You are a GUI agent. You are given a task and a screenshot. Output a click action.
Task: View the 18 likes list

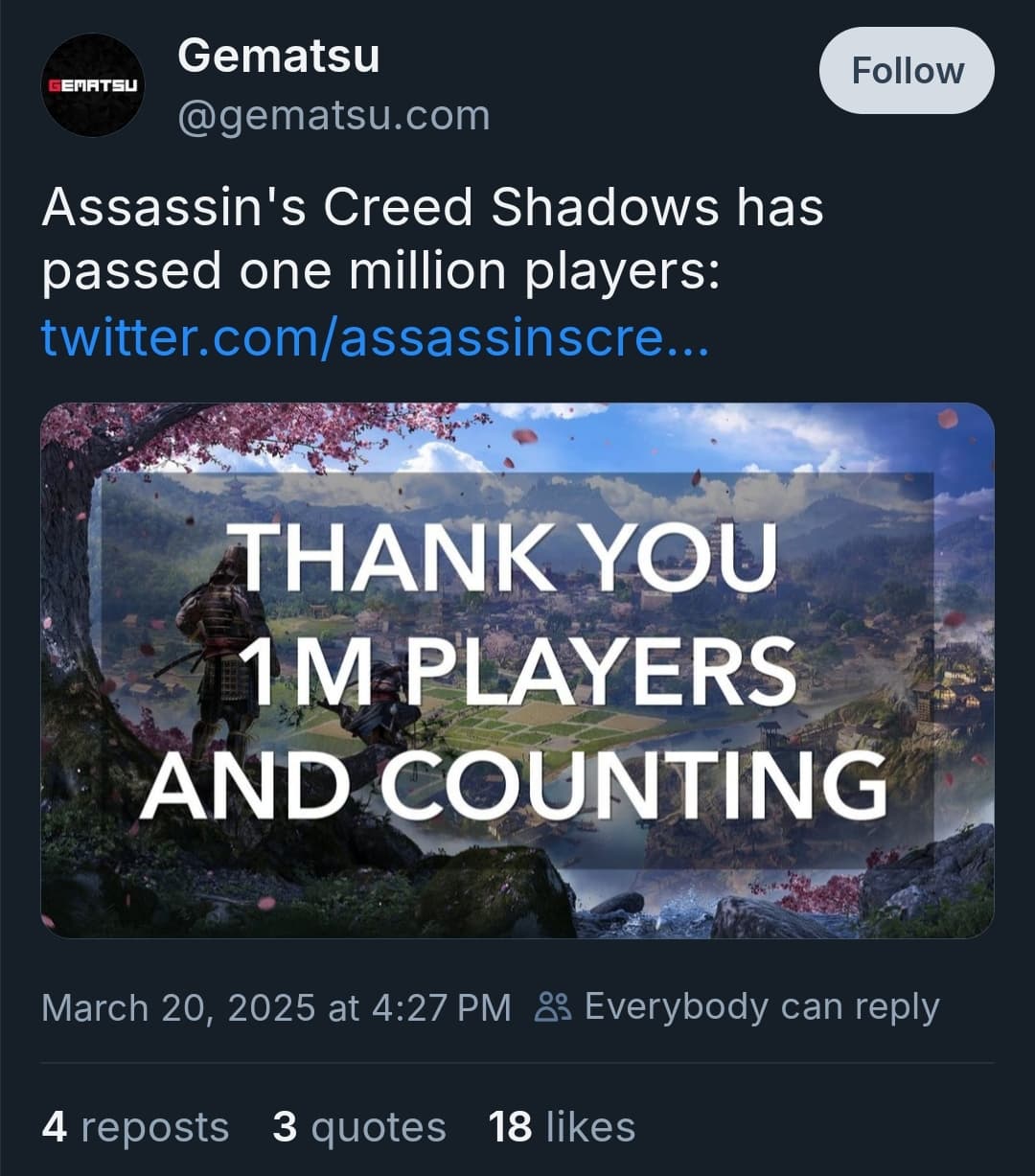tap(562, 1127)
